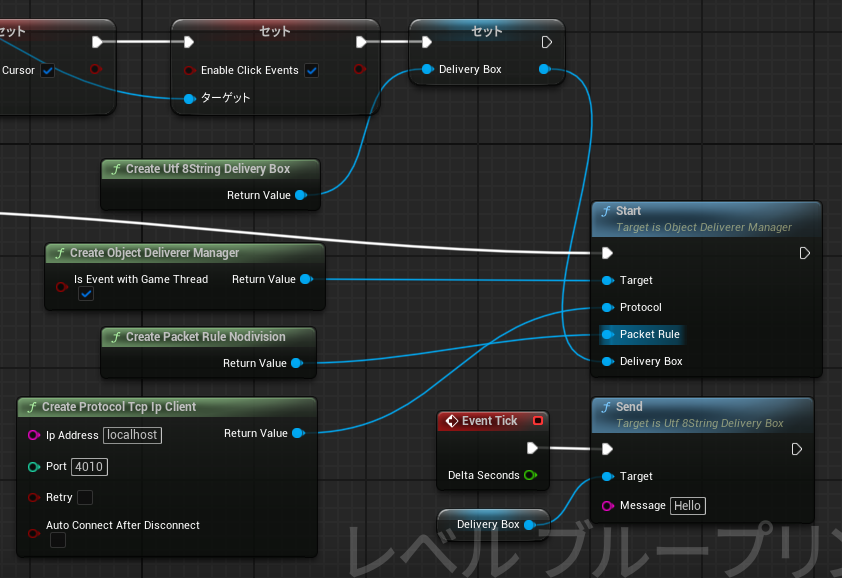Uncheck the Is Event With Game Thread checkbox
This screenshot has width=842, height=578.
pyautogui.click(x=86, y=293)
